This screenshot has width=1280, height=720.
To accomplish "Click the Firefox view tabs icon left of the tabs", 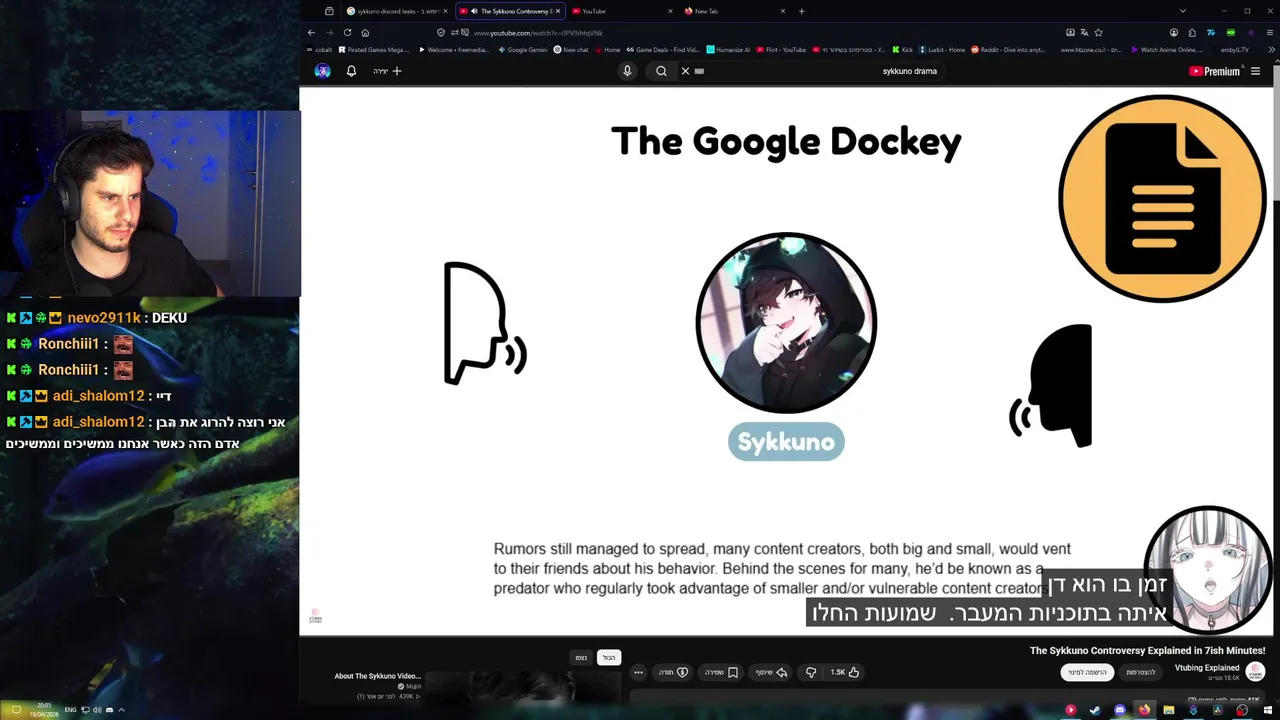I will [329, 11].
